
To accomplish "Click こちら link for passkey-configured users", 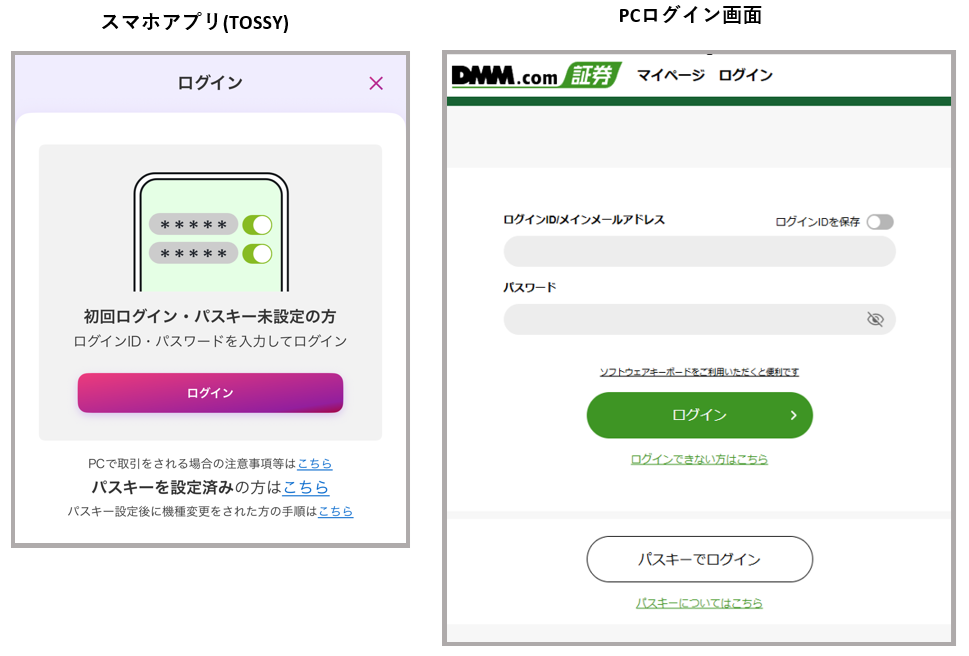I will [x=306, y=488].
